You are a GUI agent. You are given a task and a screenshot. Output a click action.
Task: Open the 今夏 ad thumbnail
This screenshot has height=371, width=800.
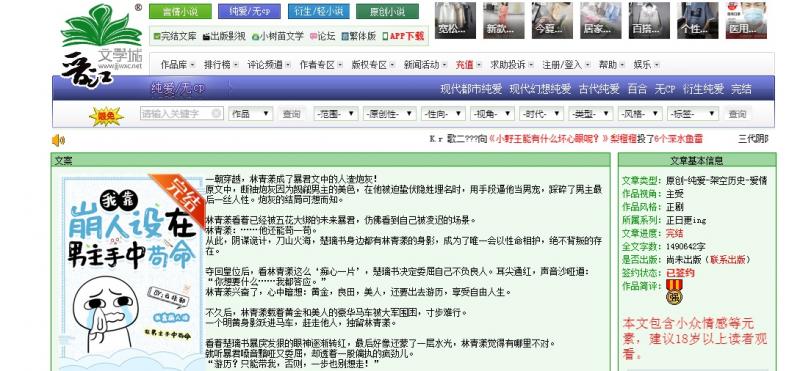pos(552,20)
